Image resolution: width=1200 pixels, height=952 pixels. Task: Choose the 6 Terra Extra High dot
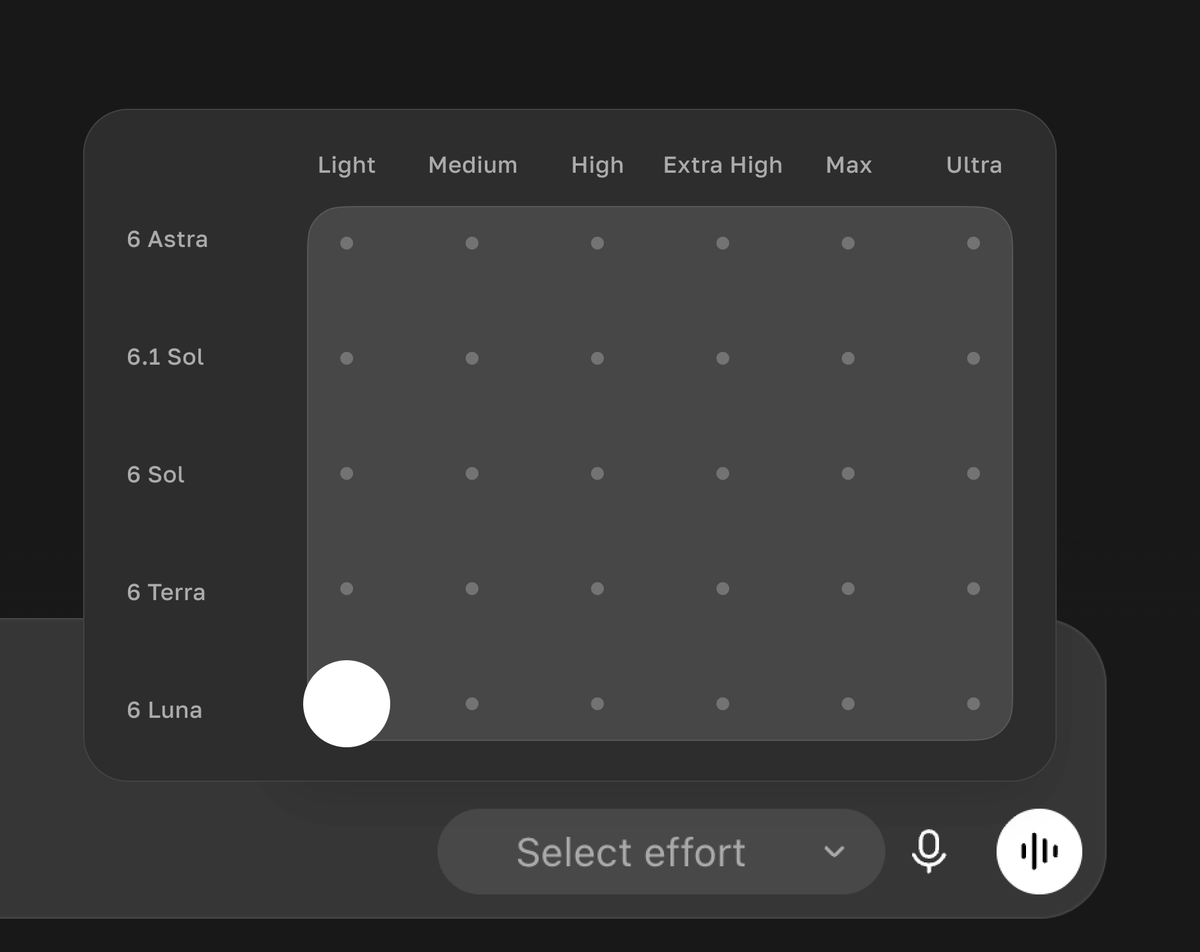click(723, 588)
